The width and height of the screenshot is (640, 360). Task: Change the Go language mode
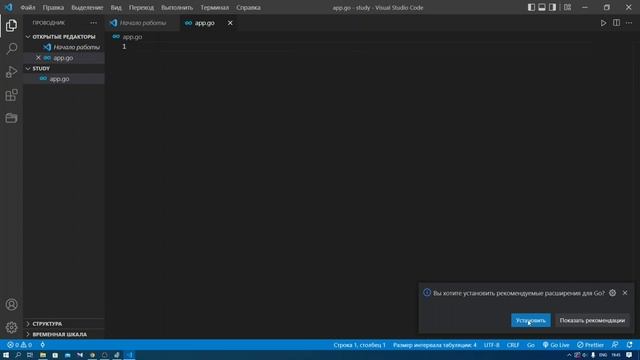531,345
